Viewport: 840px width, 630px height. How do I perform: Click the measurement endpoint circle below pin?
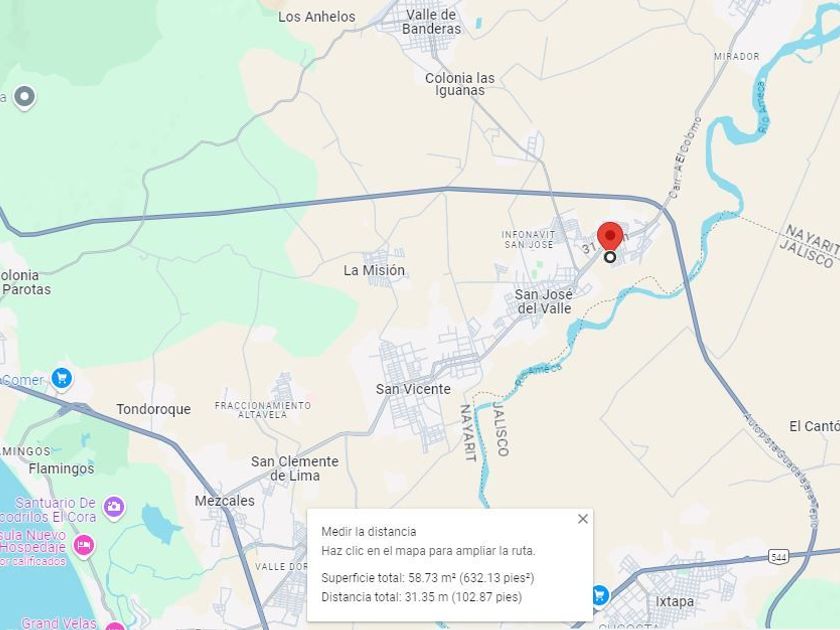click(610, 257)
